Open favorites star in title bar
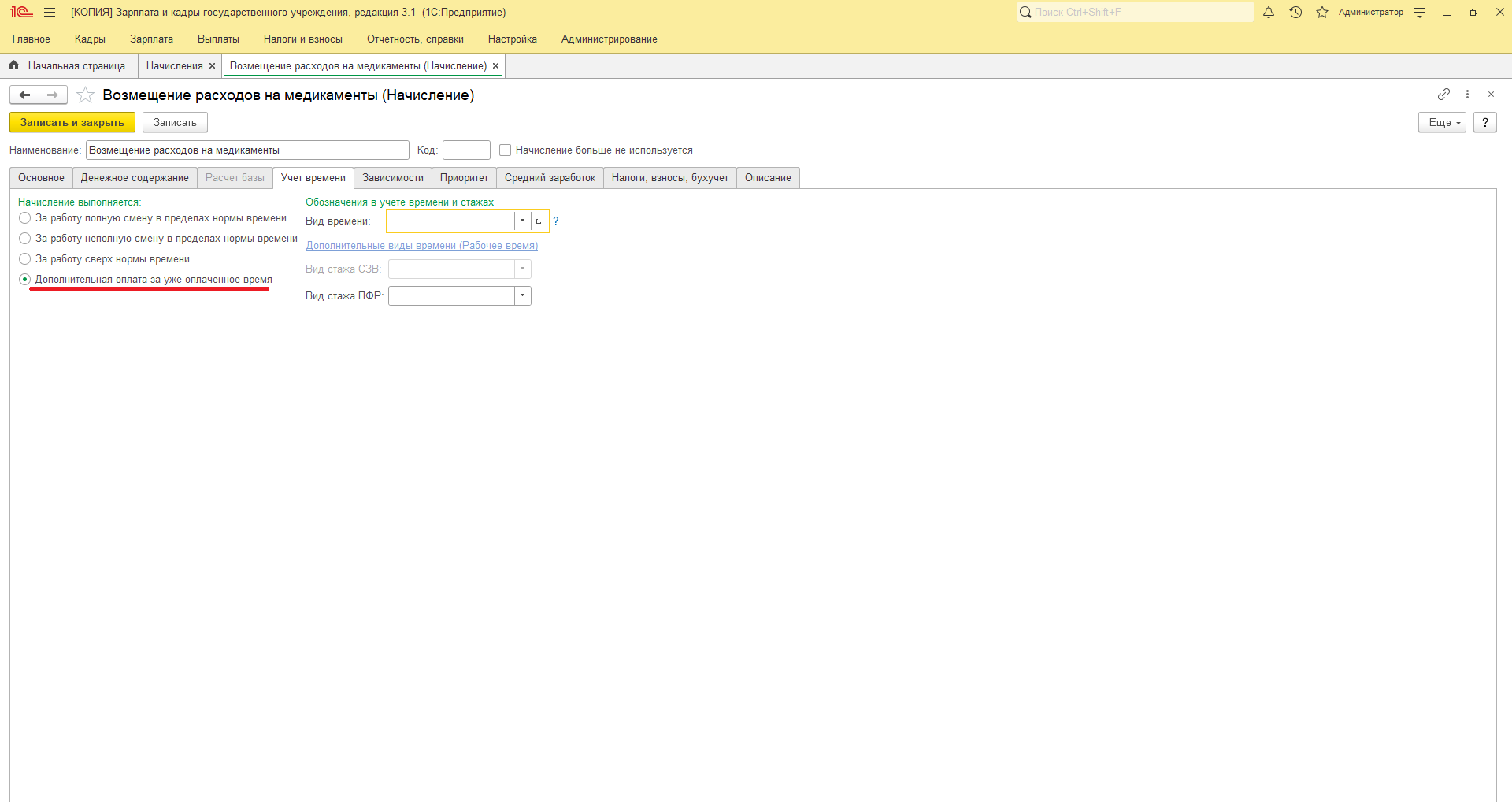The image size is (1512, 802). pos(1322,13)
